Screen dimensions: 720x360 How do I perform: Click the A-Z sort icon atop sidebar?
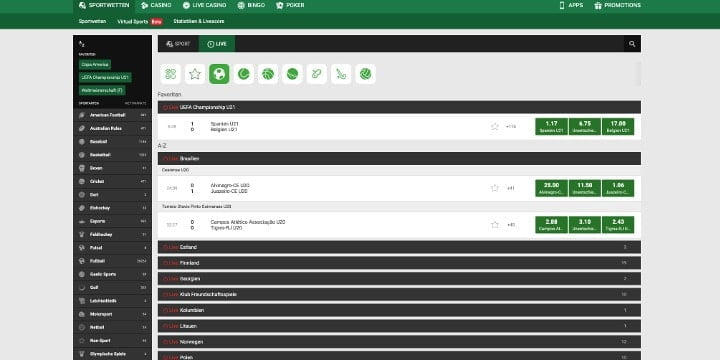82,44
